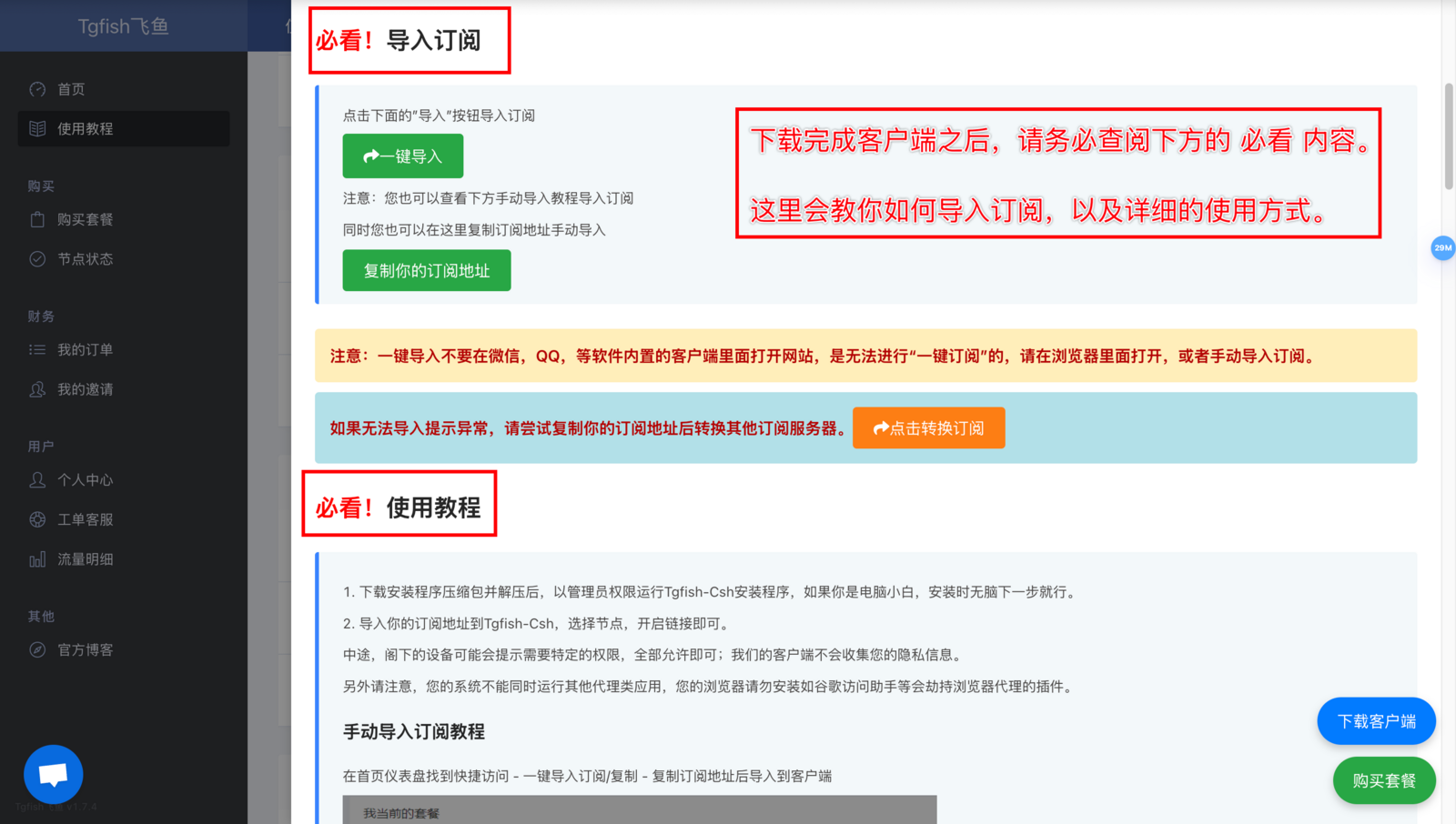
Task: Click the book icon beside 使用教程
Action: pyautogui.click(x=37, y=129)
